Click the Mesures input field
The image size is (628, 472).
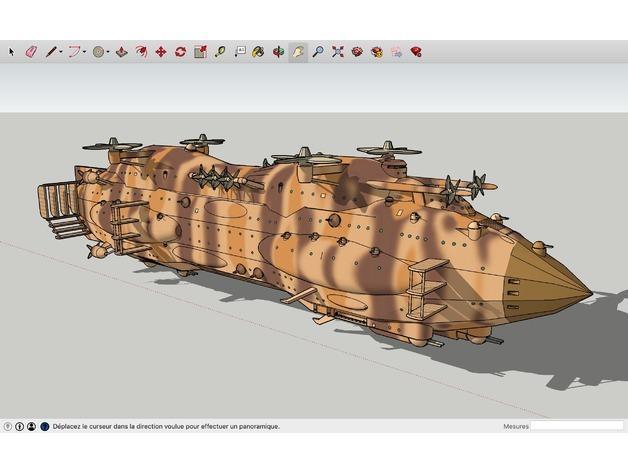pos(575,426)
